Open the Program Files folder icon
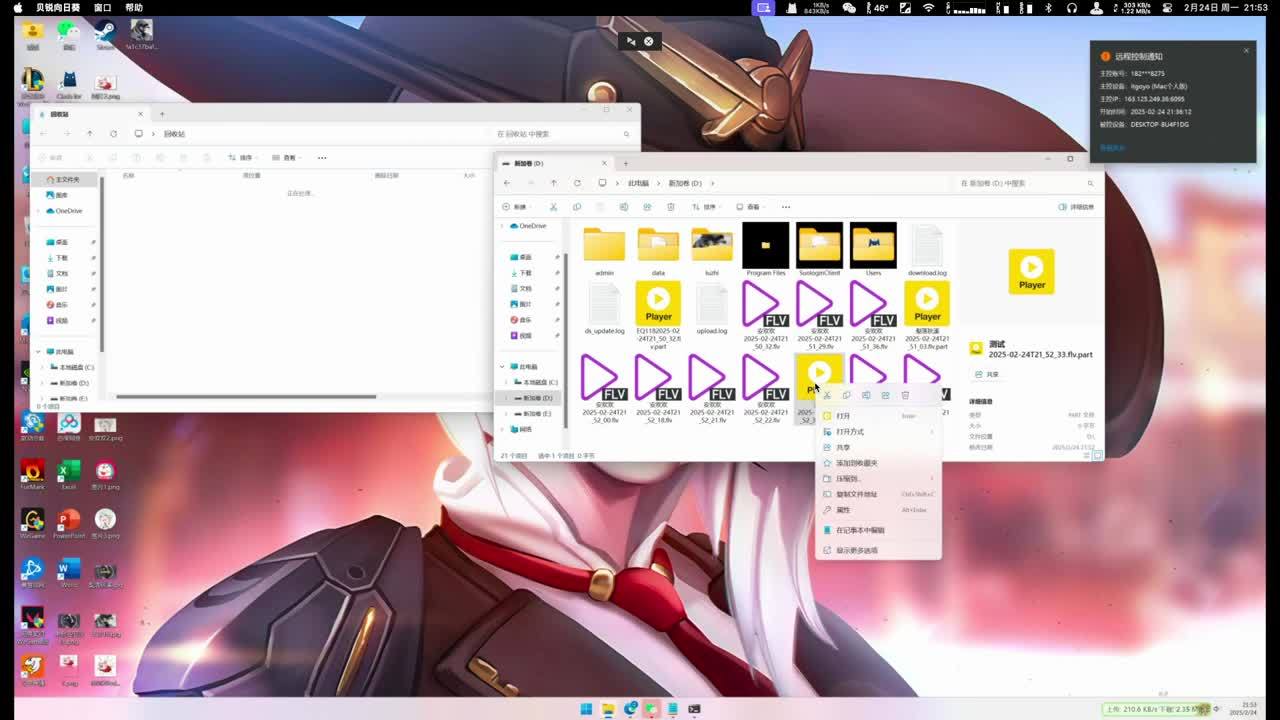 [765, 245]
